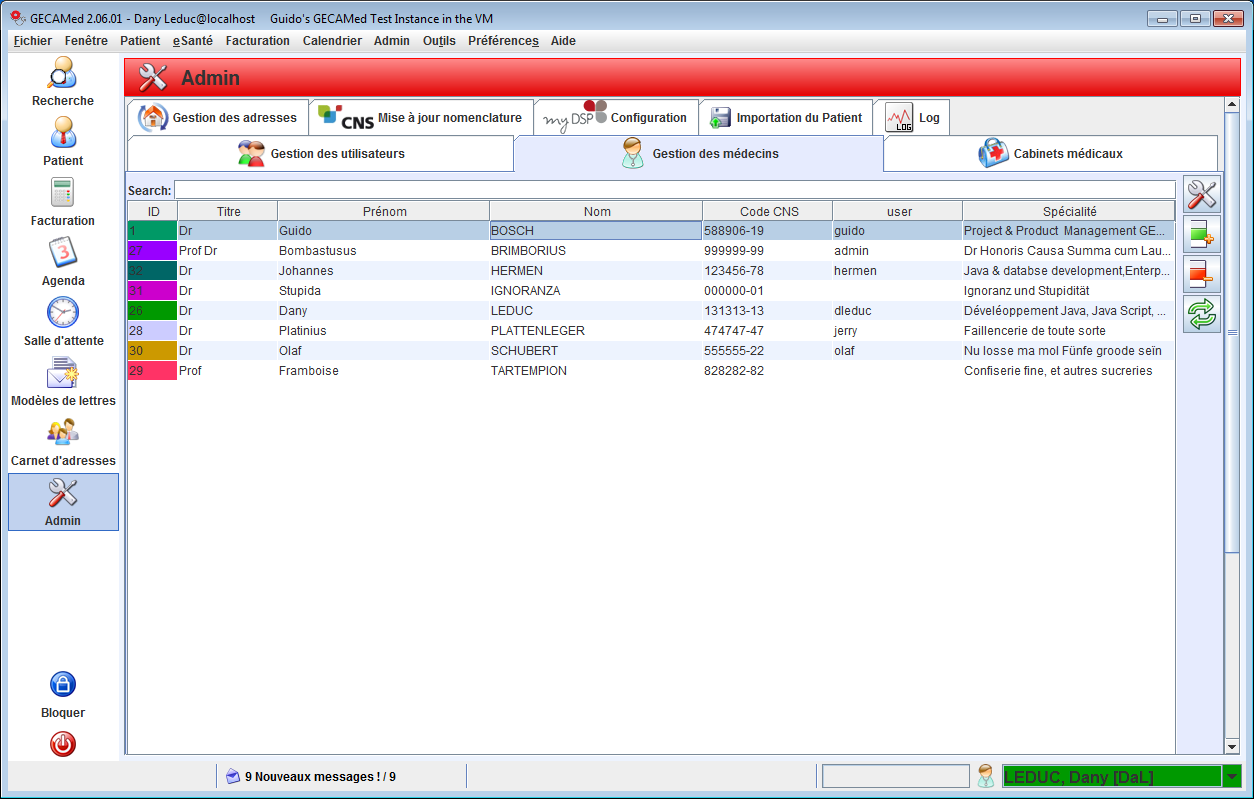Open the Préférences menu

[x=503, y=41]
